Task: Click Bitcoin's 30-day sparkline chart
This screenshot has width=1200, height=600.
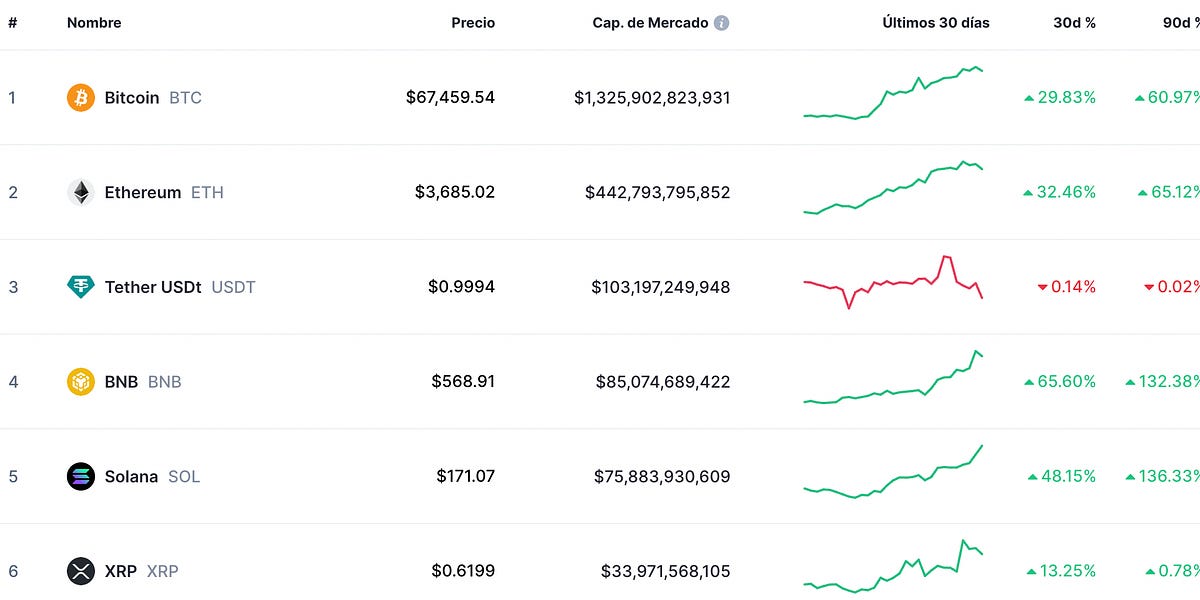Action: pyautogui.click(x=893, y=97)
